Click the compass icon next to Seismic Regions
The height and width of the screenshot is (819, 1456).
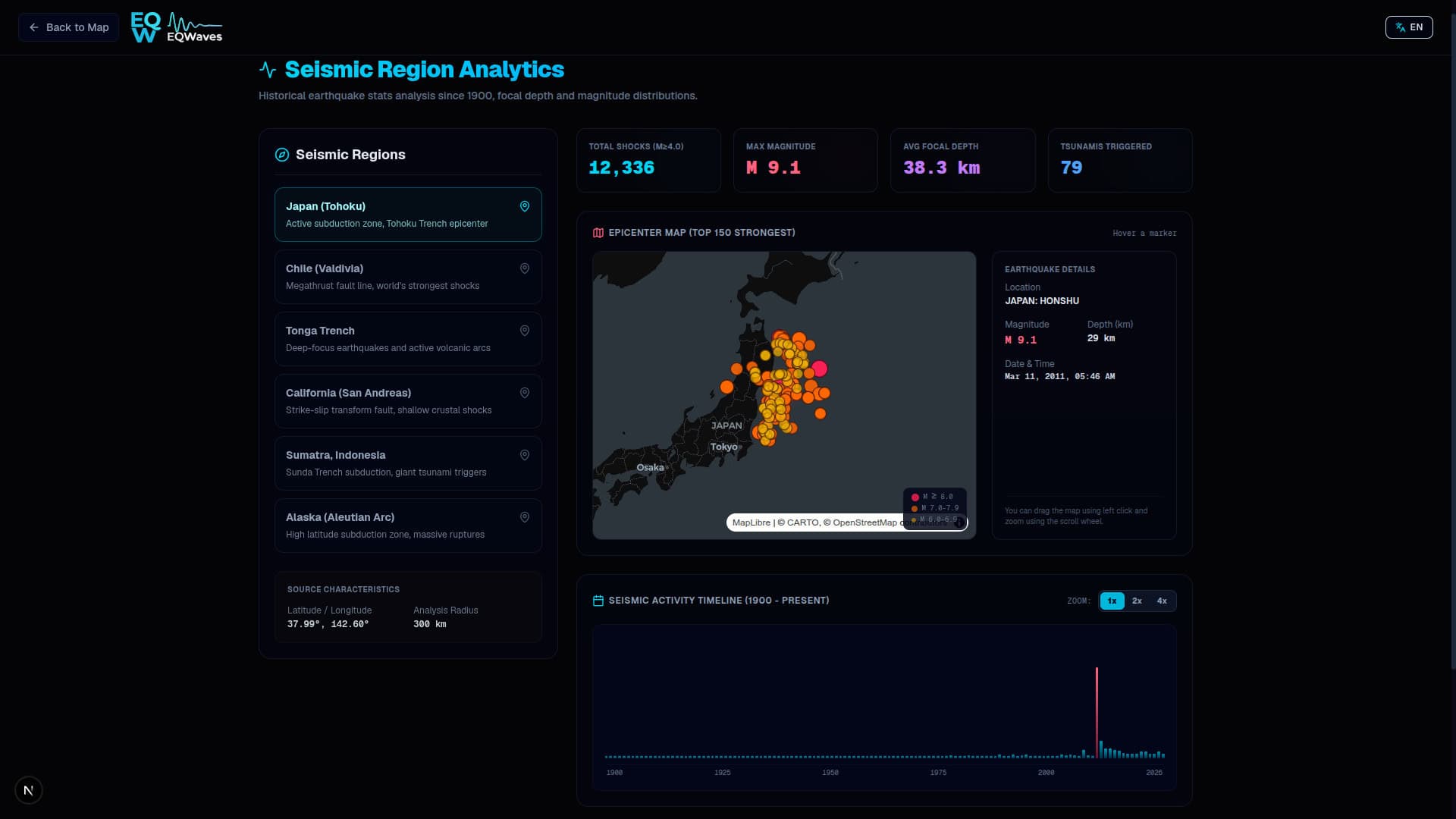(282, 155)
